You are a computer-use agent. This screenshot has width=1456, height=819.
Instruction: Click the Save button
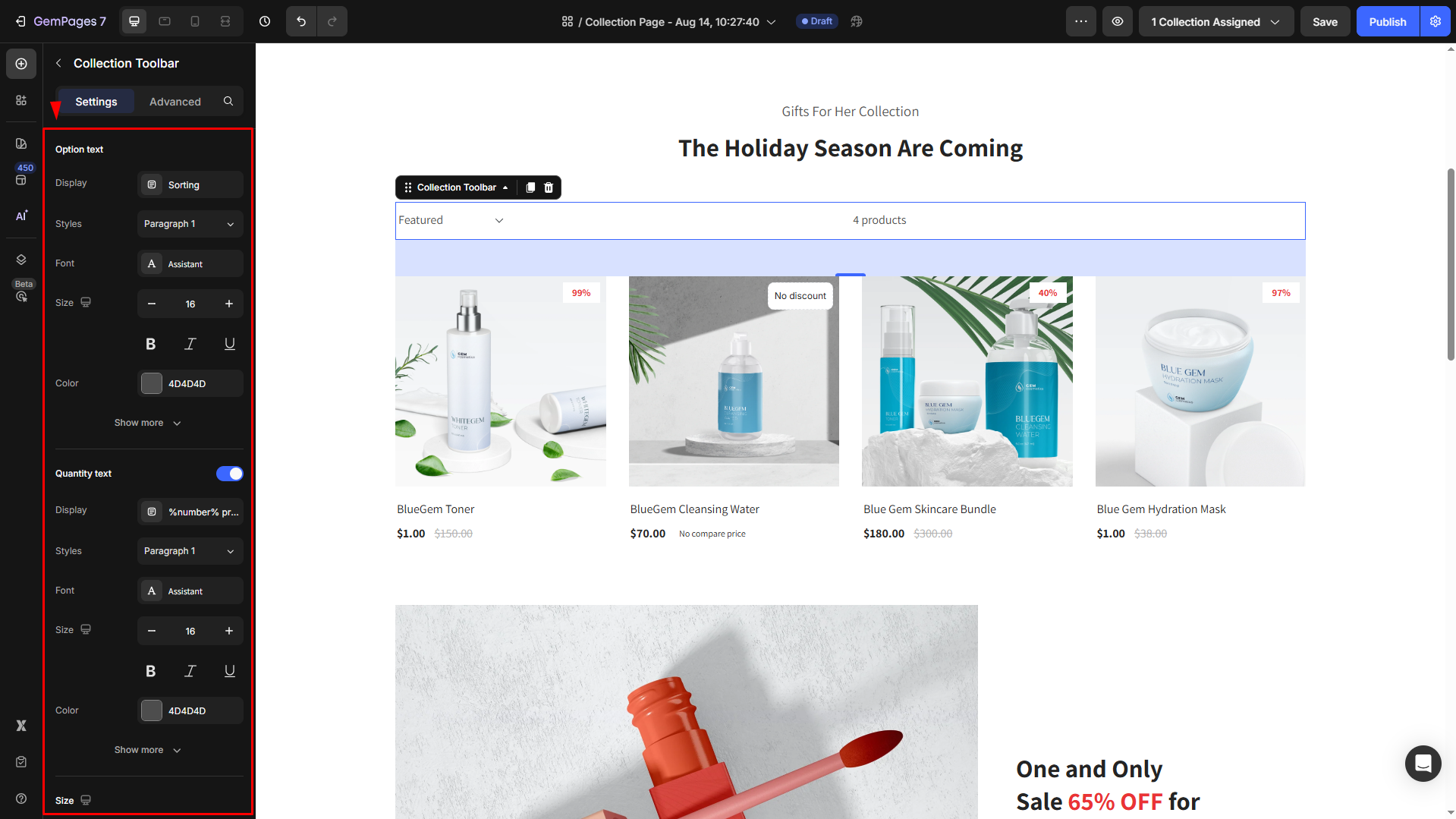tap(1325, 21)
